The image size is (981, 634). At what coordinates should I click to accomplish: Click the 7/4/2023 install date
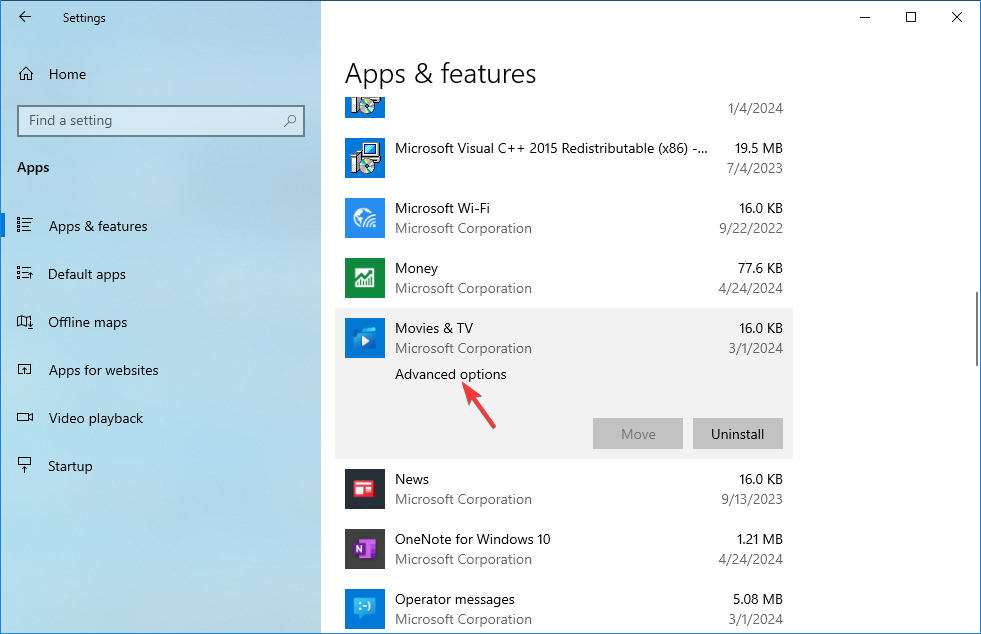755,168
